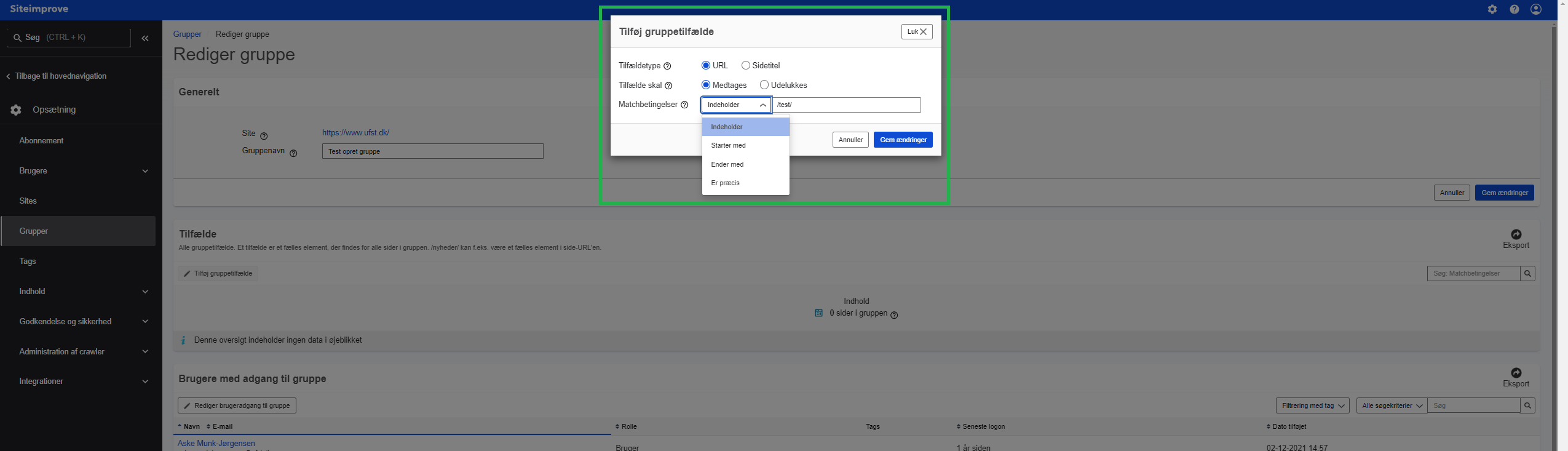Click help icon next to Tilfældetype

click(x=667, y=66)
